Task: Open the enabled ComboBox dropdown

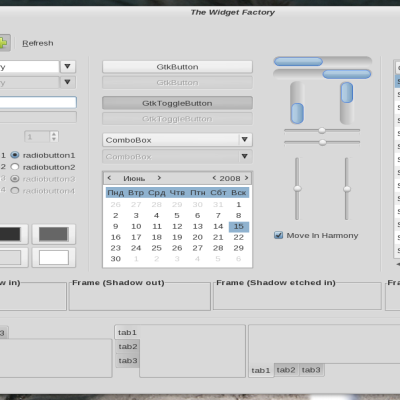Action: pyautogui.click(x=177, y=140)
